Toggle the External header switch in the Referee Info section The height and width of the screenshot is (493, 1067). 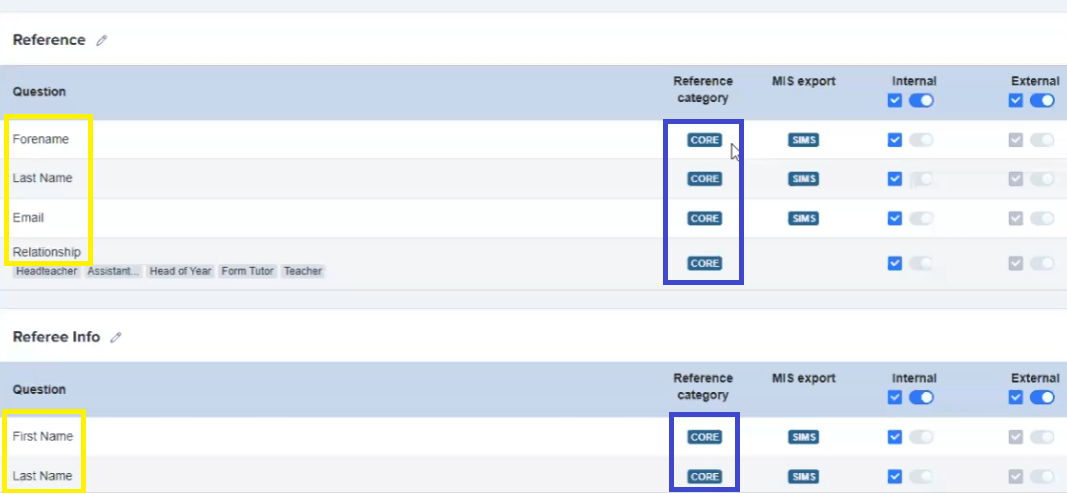[x=1042, y=397]
